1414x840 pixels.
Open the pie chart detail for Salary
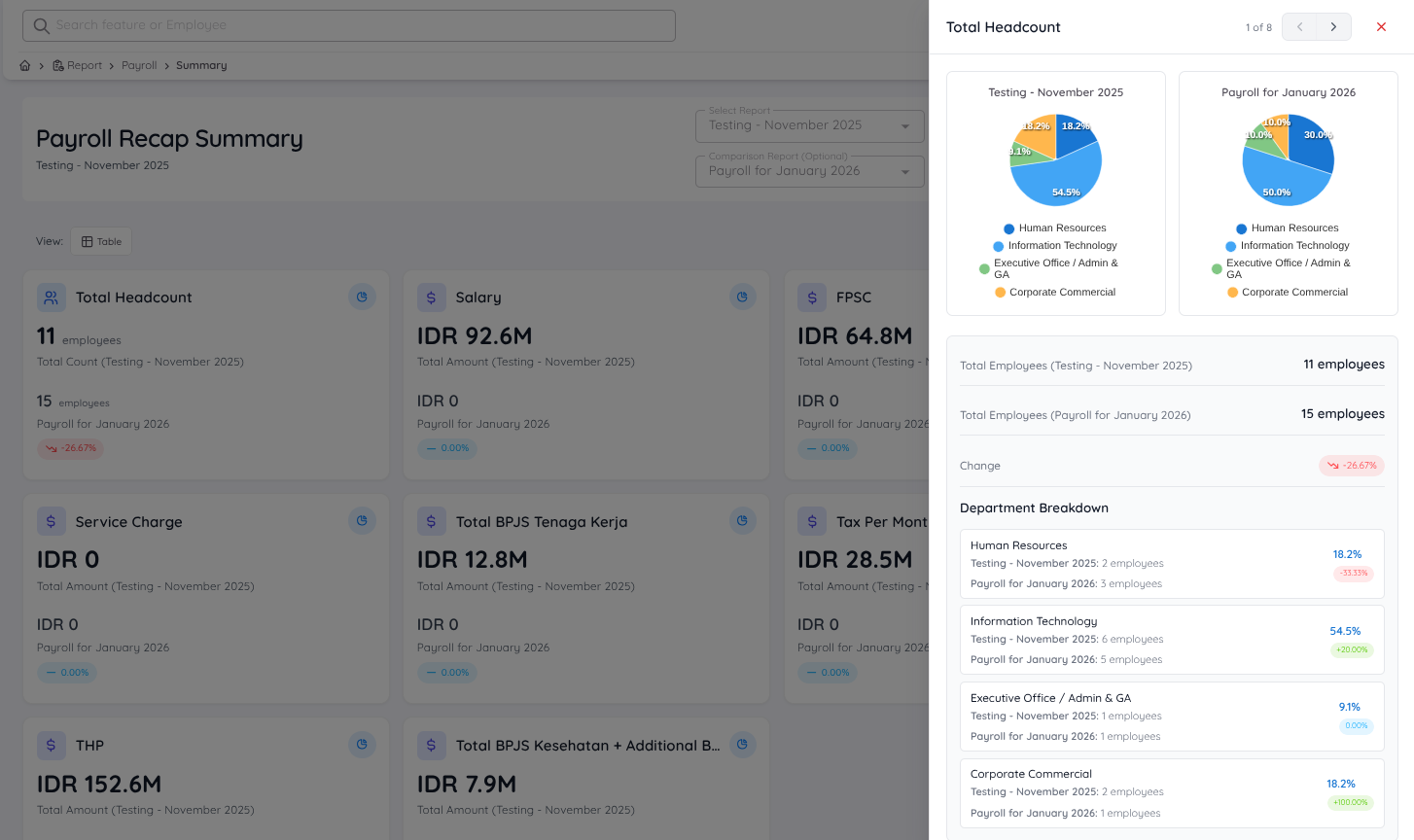[x=742, y=296]
